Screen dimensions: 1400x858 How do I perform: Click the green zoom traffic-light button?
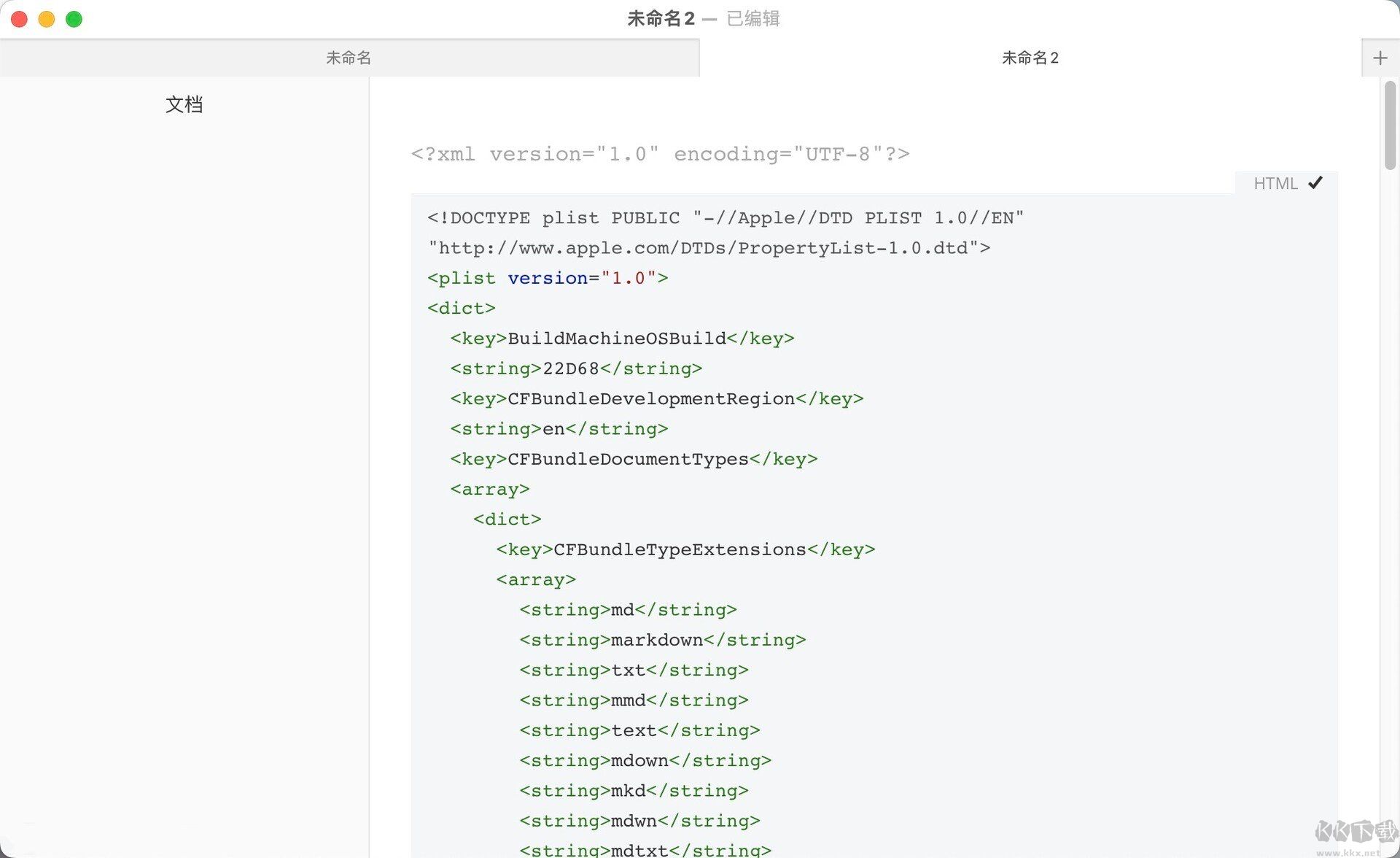[x=74, y=19]
